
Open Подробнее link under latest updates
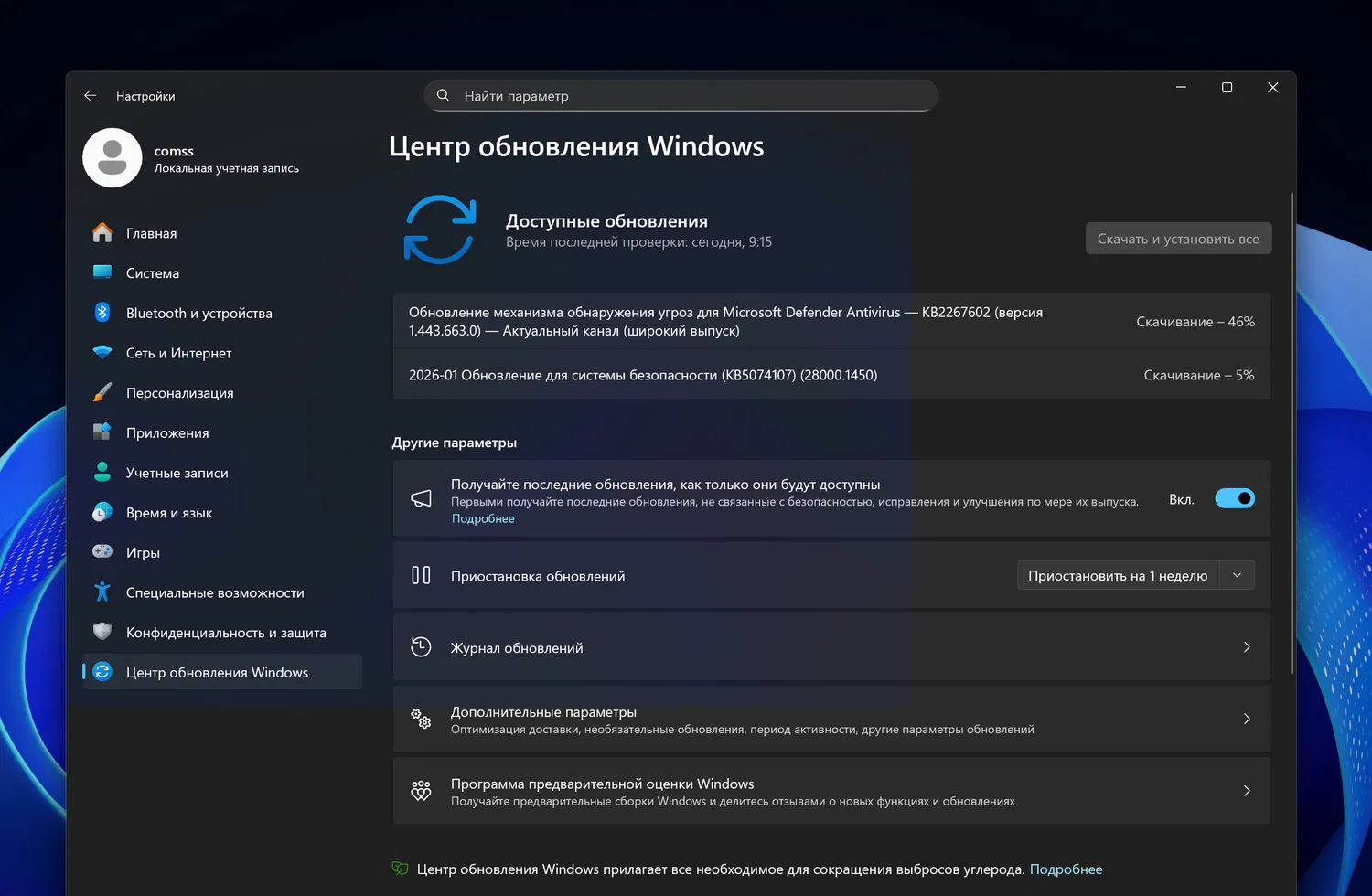[483, 518]
